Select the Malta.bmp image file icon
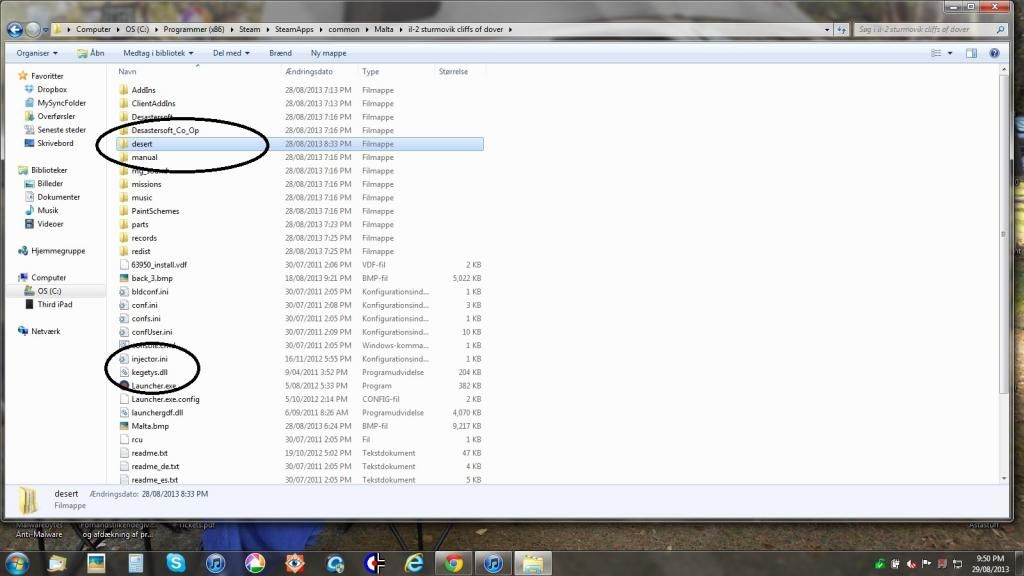Screen dimensions: 1024x576 pos(124,426)
